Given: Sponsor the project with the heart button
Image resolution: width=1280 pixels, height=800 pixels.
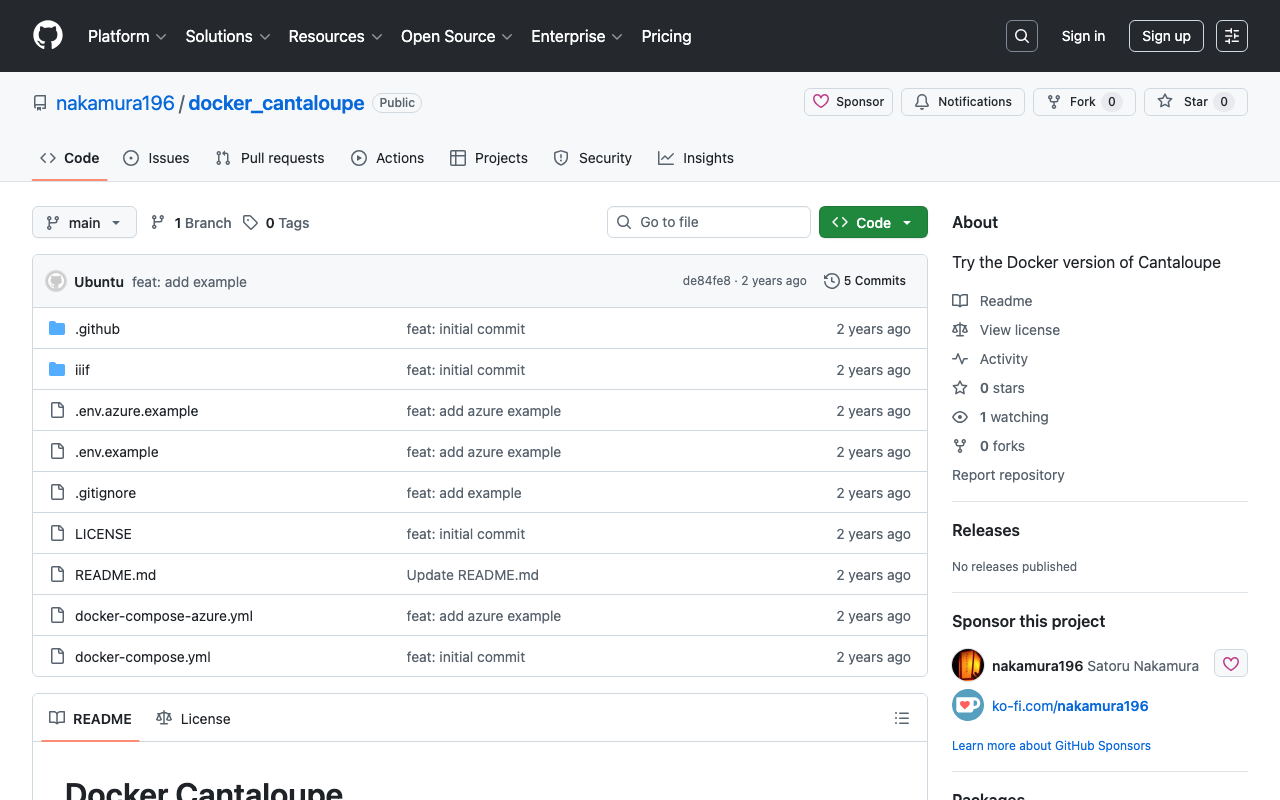Looking at the screenshot, I should 848,101.
